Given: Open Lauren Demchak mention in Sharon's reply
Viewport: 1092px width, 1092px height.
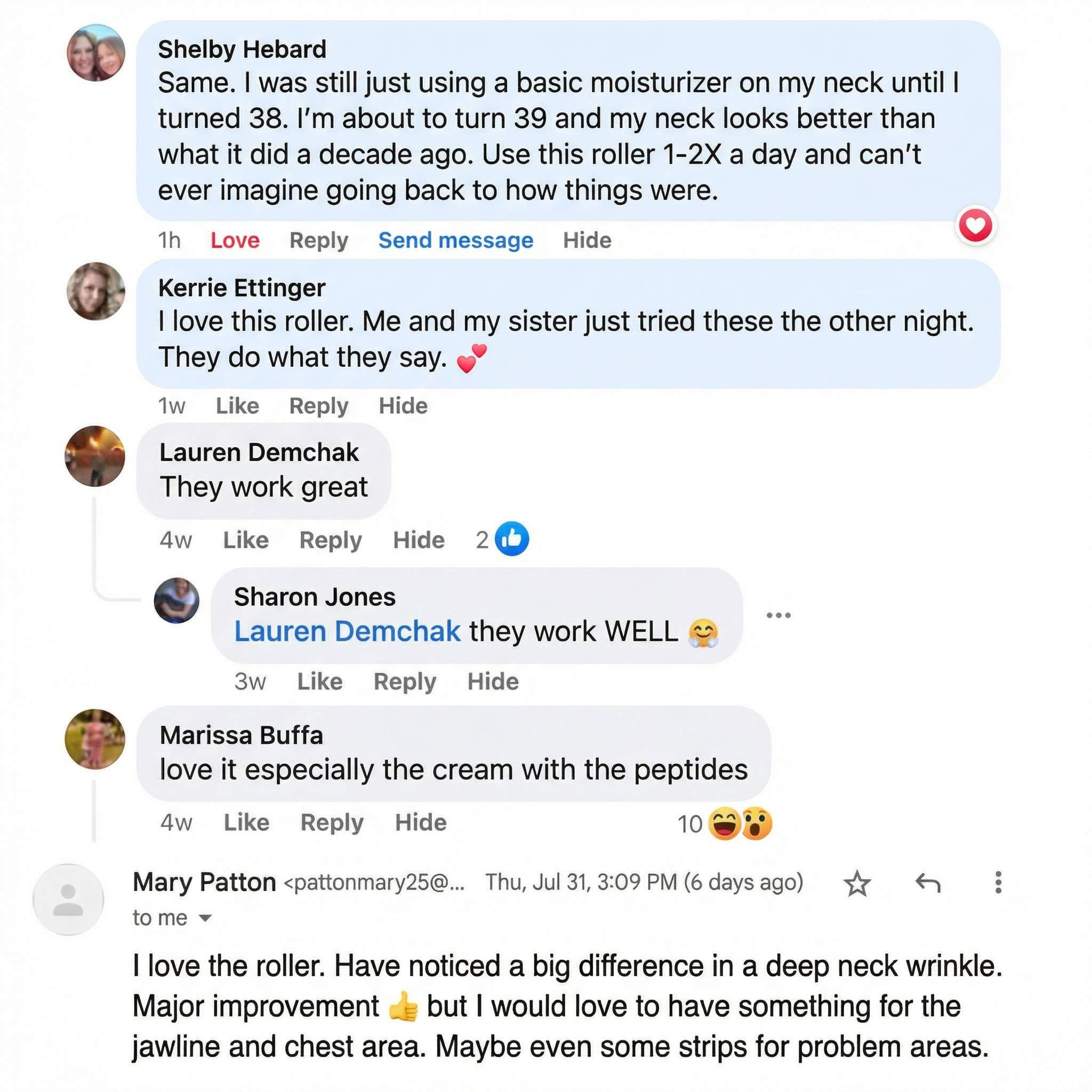Looking at the screenshot, I should pos(347,631).
